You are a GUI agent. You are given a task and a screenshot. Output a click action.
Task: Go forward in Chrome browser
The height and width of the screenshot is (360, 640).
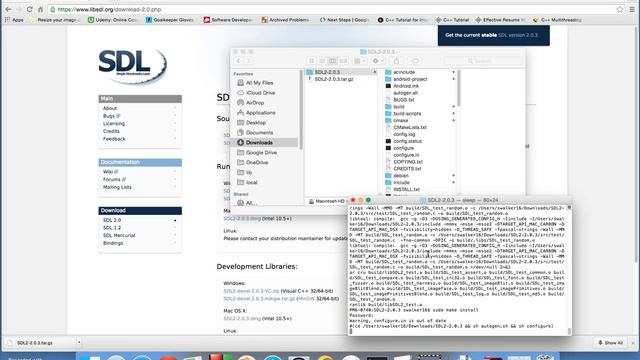(x=19, y=9)
